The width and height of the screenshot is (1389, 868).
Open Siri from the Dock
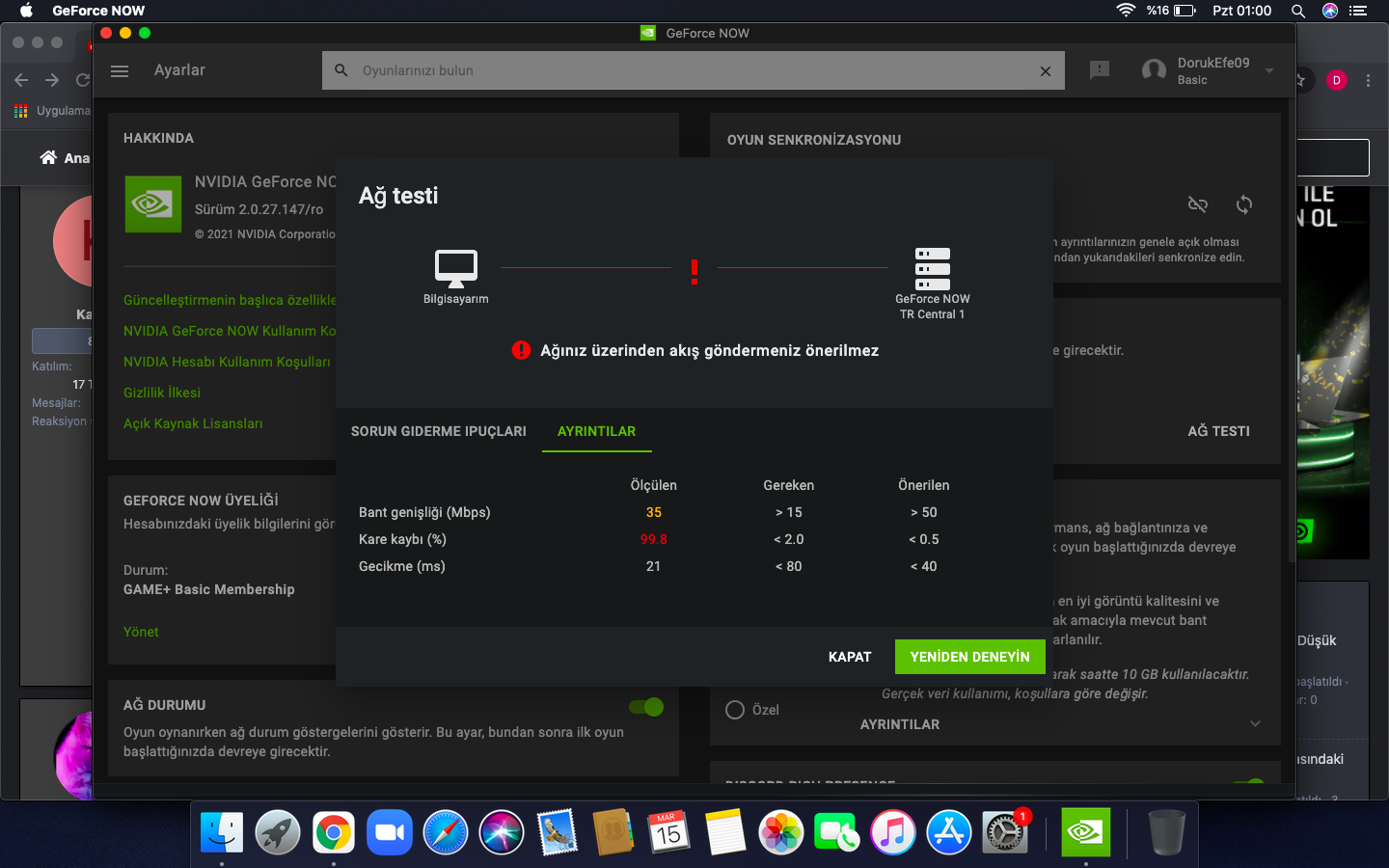click(x=502, y=831)
